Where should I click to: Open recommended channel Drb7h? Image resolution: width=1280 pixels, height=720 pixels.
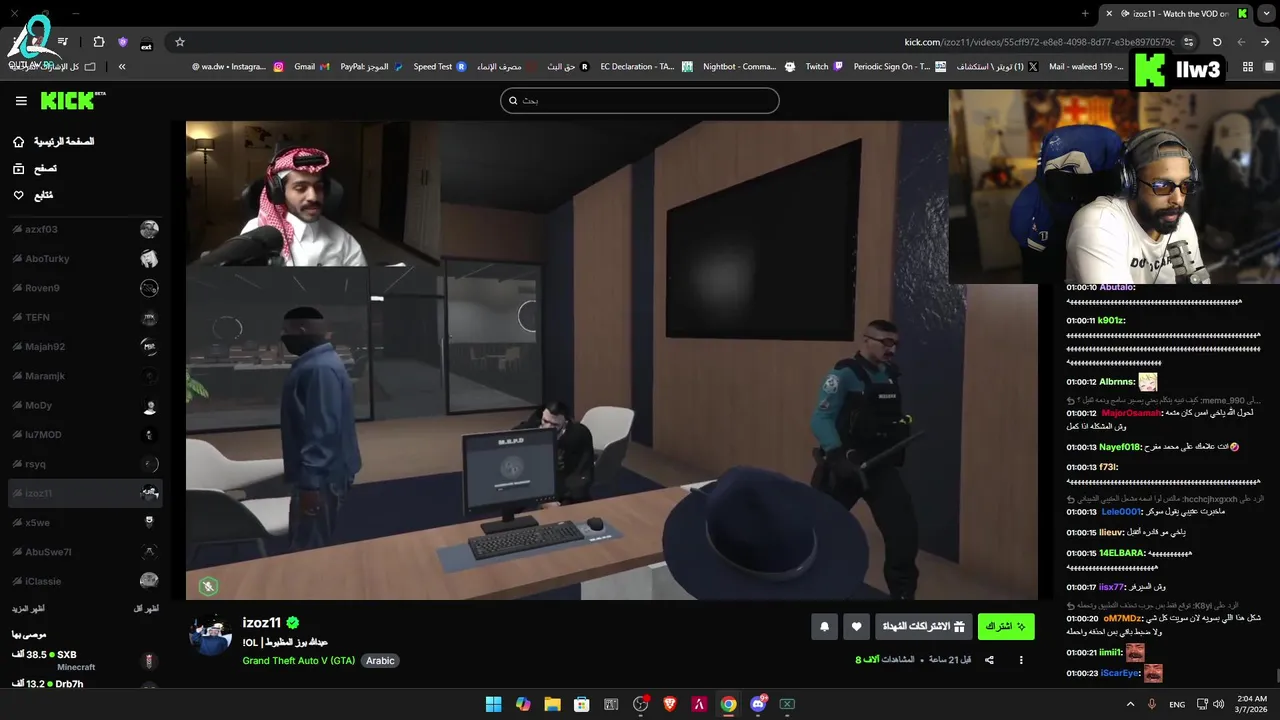click(85, 684)
